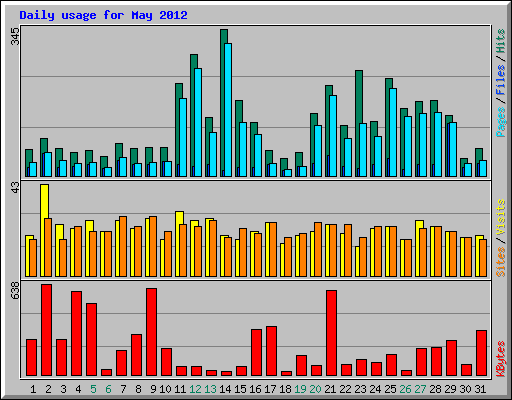Click the Files legend label
Image resolution: width=512 pixels, height=400 pixels.
[x=501, y=80]
